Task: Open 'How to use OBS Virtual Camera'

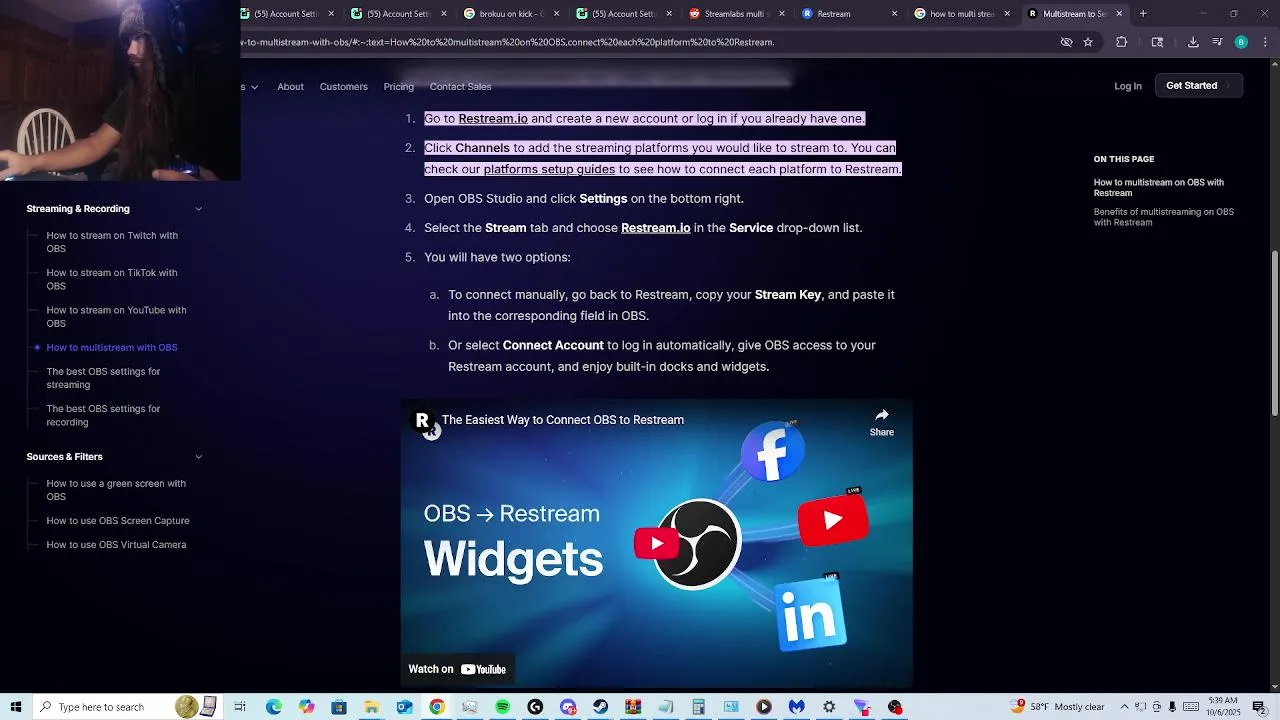Action: click(116, 545)
